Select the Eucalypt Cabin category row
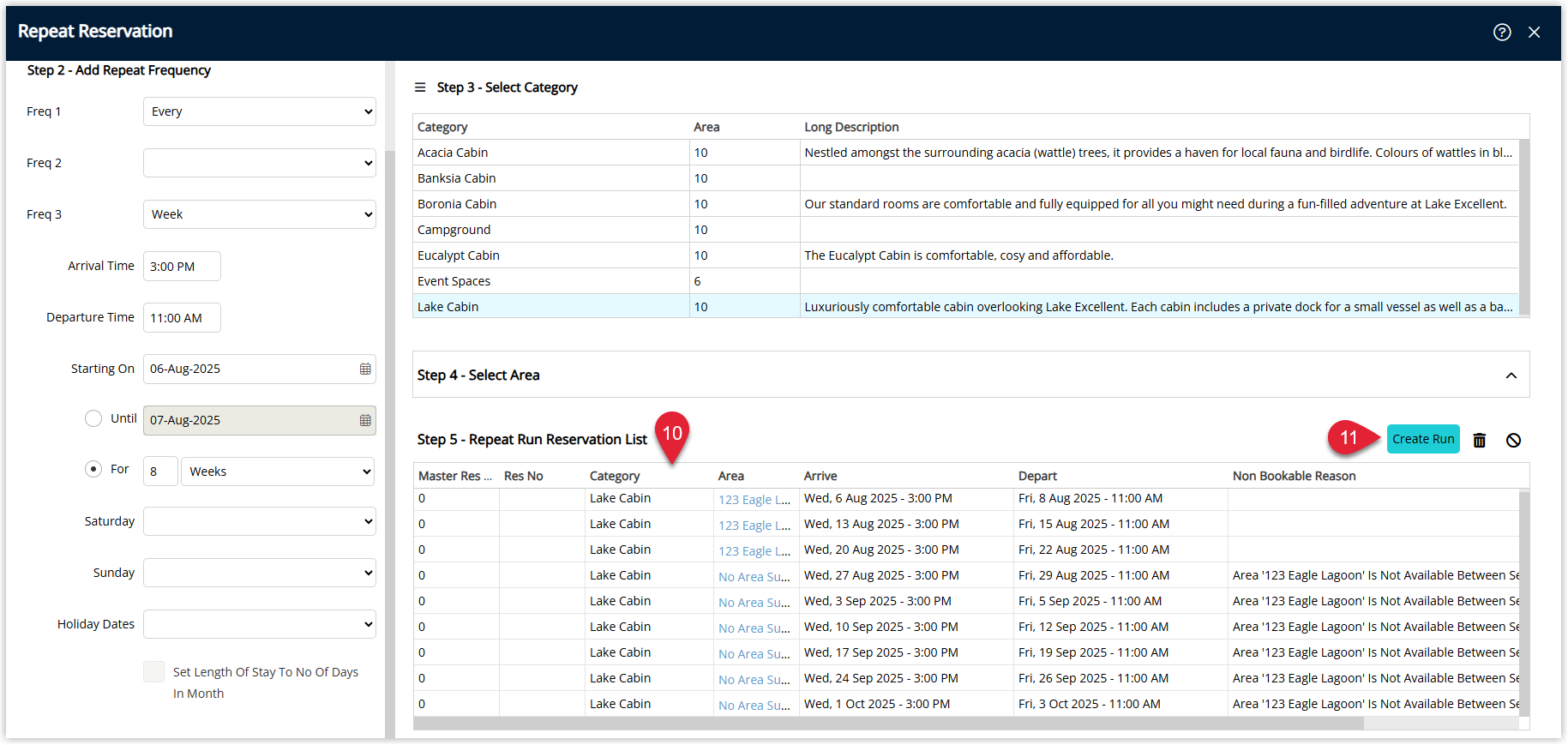Image resolution: width=1568 pixels, height=745 pixels. tap(965, 255)
